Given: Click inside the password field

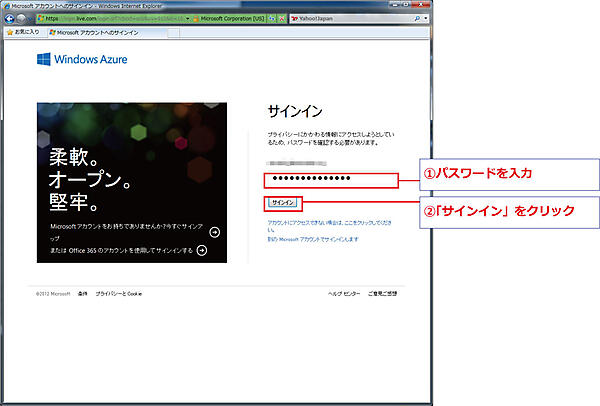Looking at the screenshot, I should (x=331, y=180).
